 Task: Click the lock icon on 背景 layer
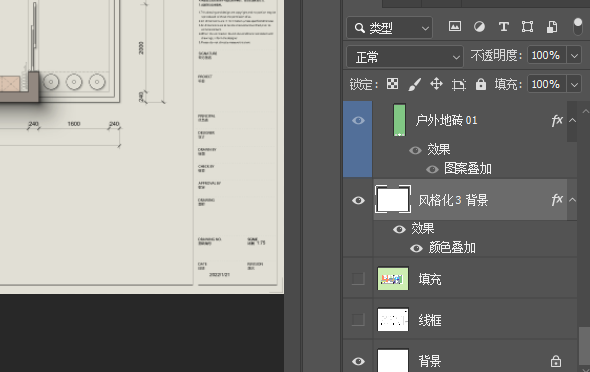pos(556,361)
